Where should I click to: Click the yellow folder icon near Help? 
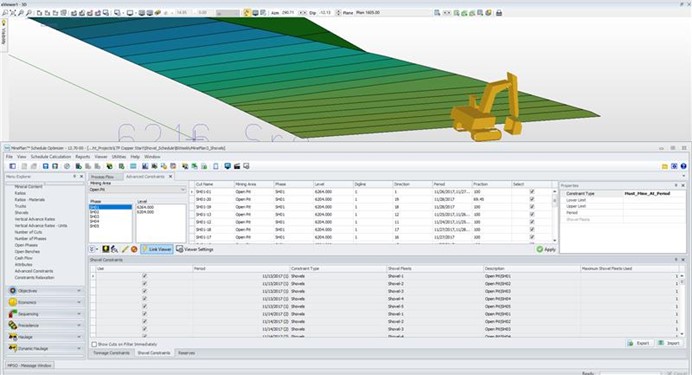click(665, 166)
